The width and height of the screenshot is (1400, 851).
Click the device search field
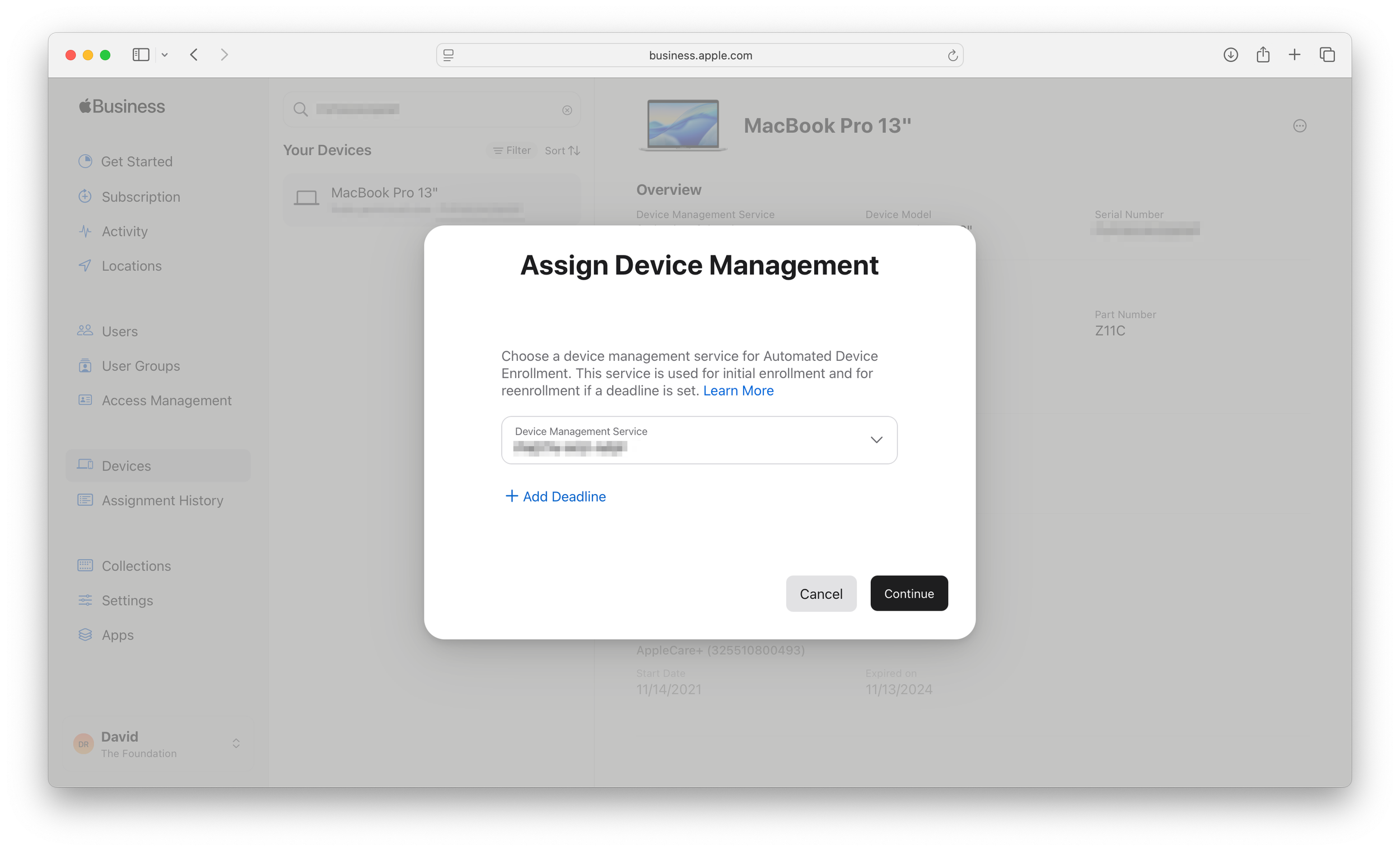[431, 110]
